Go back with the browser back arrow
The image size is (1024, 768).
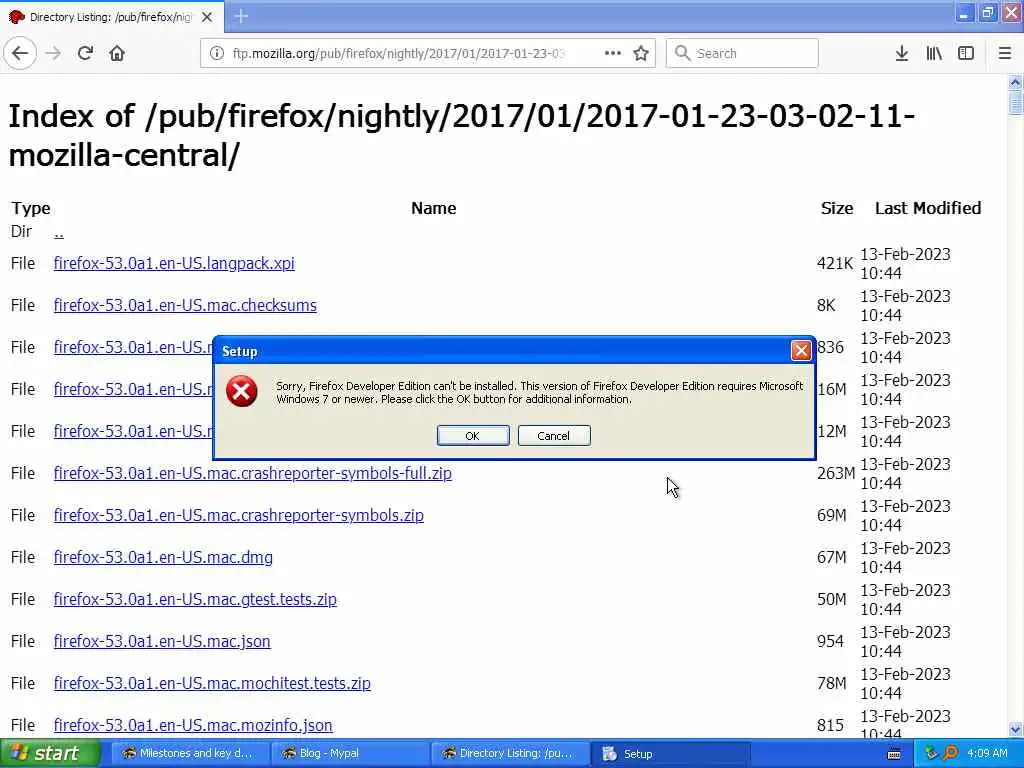click(x=20, y=53)
